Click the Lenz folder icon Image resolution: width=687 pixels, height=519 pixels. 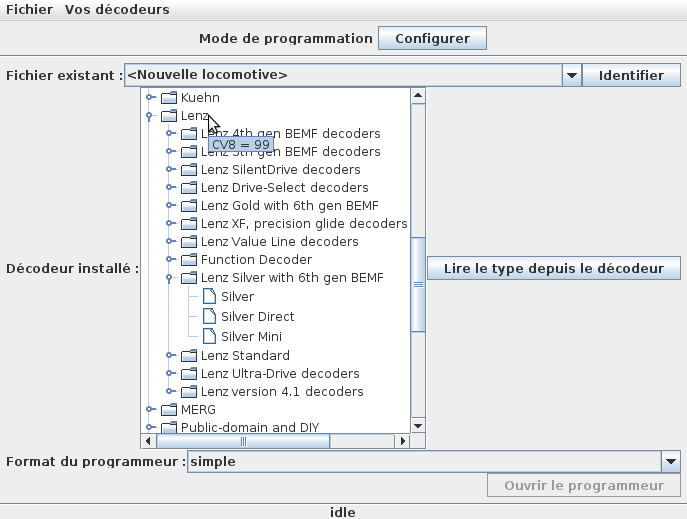(x=169, y=116)
